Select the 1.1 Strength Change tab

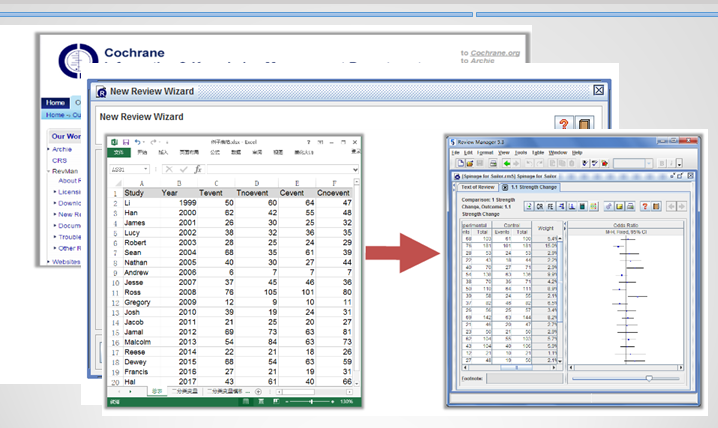coord(530,187)
